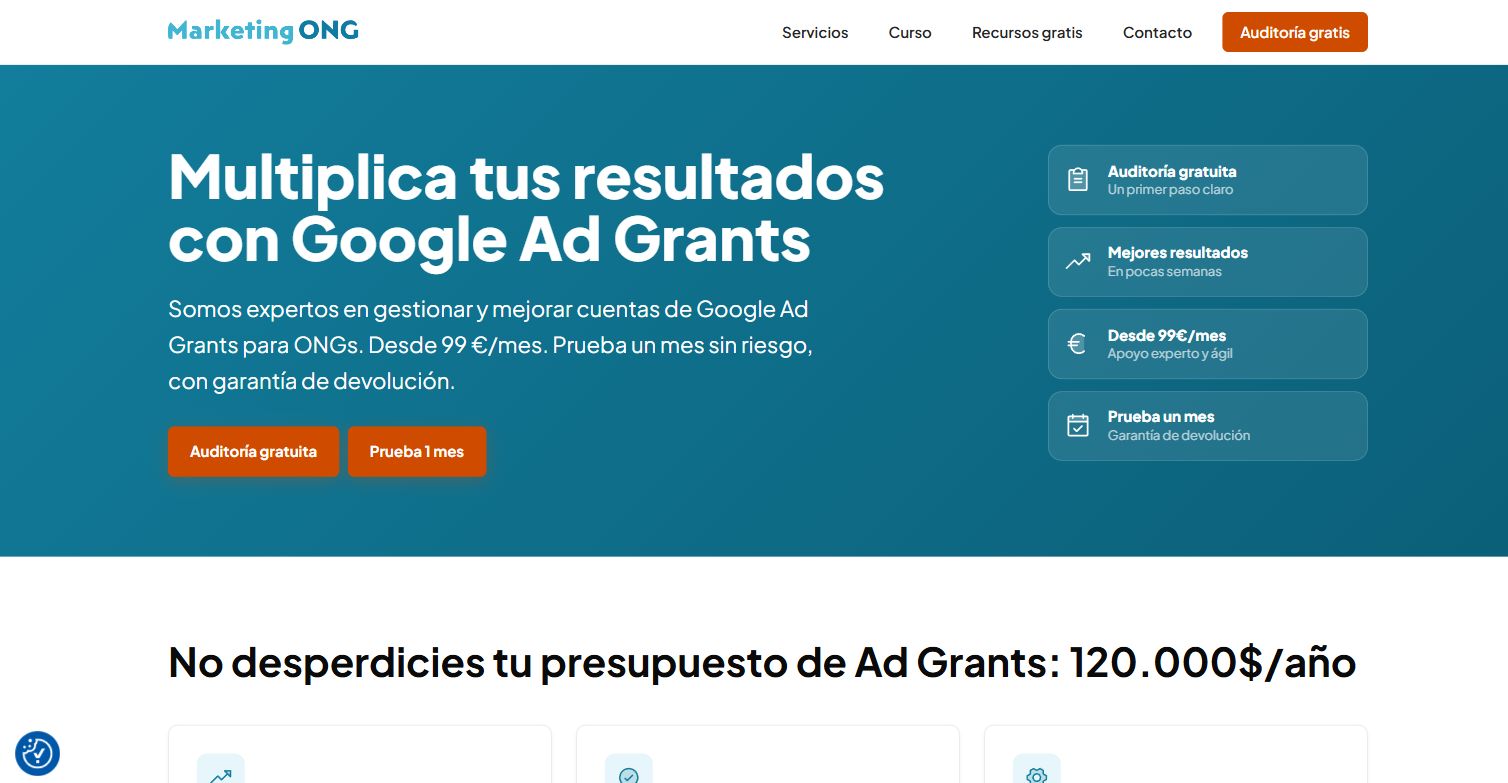
Task: Click the Marketing ONG logo
Action: tap(263, 31)
